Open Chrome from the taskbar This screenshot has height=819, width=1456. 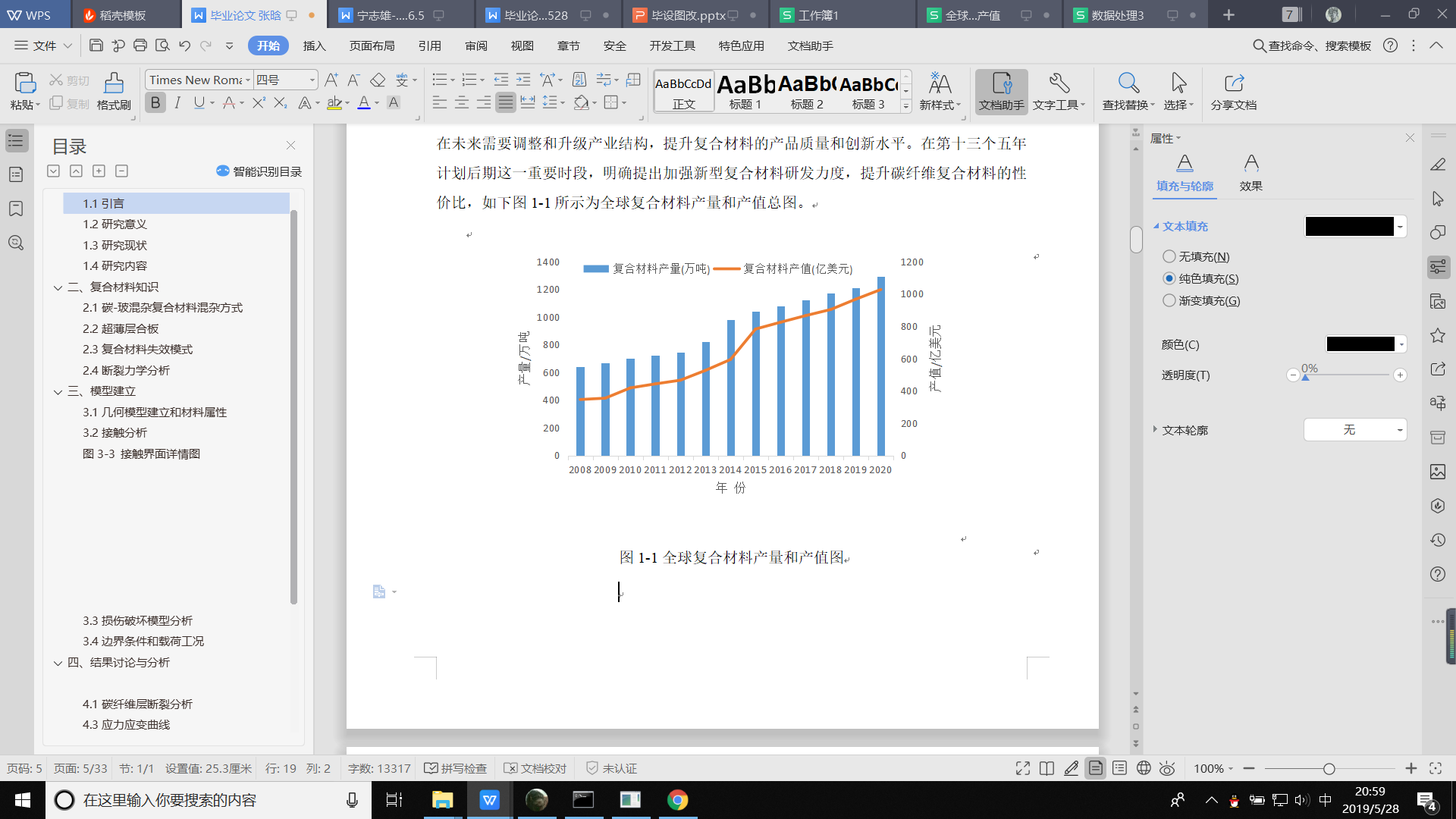coord(677,800)
